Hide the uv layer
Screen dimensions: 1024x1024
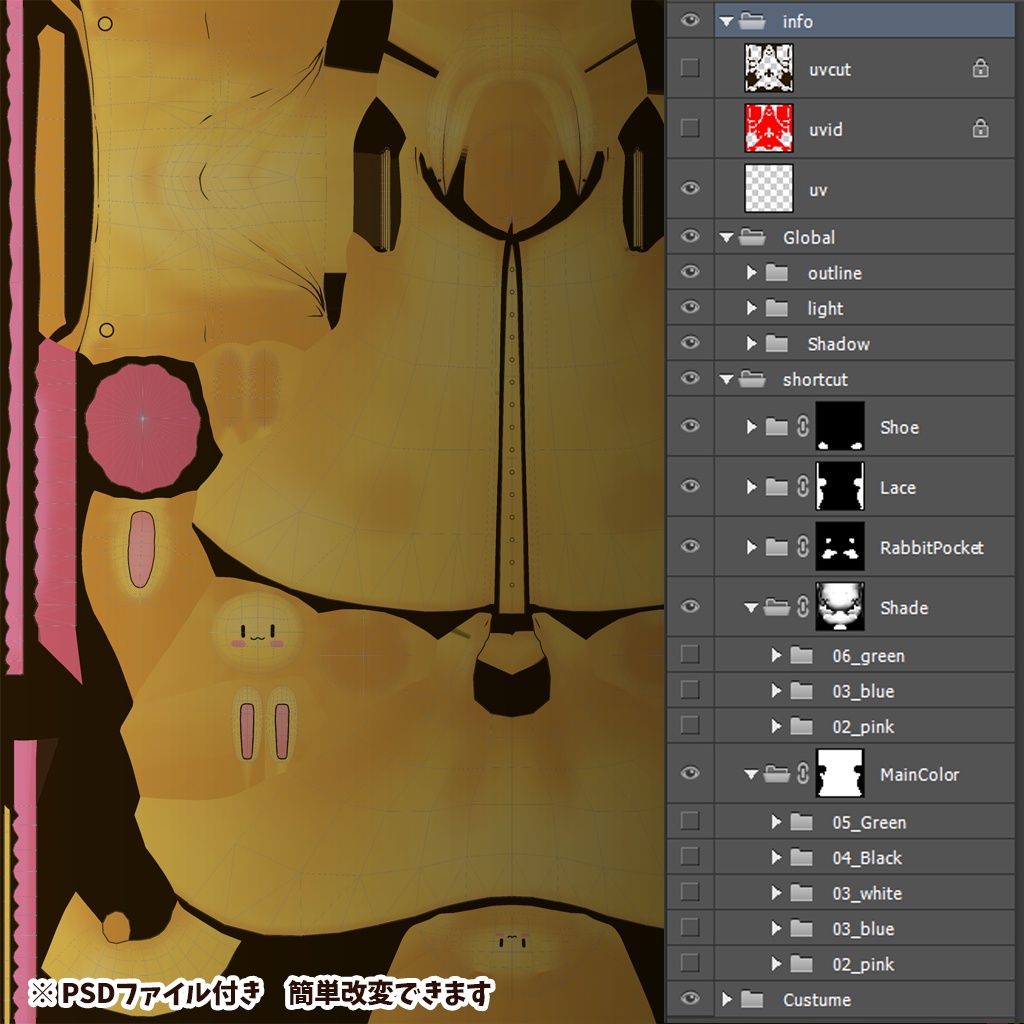click(x=690, y=188)
